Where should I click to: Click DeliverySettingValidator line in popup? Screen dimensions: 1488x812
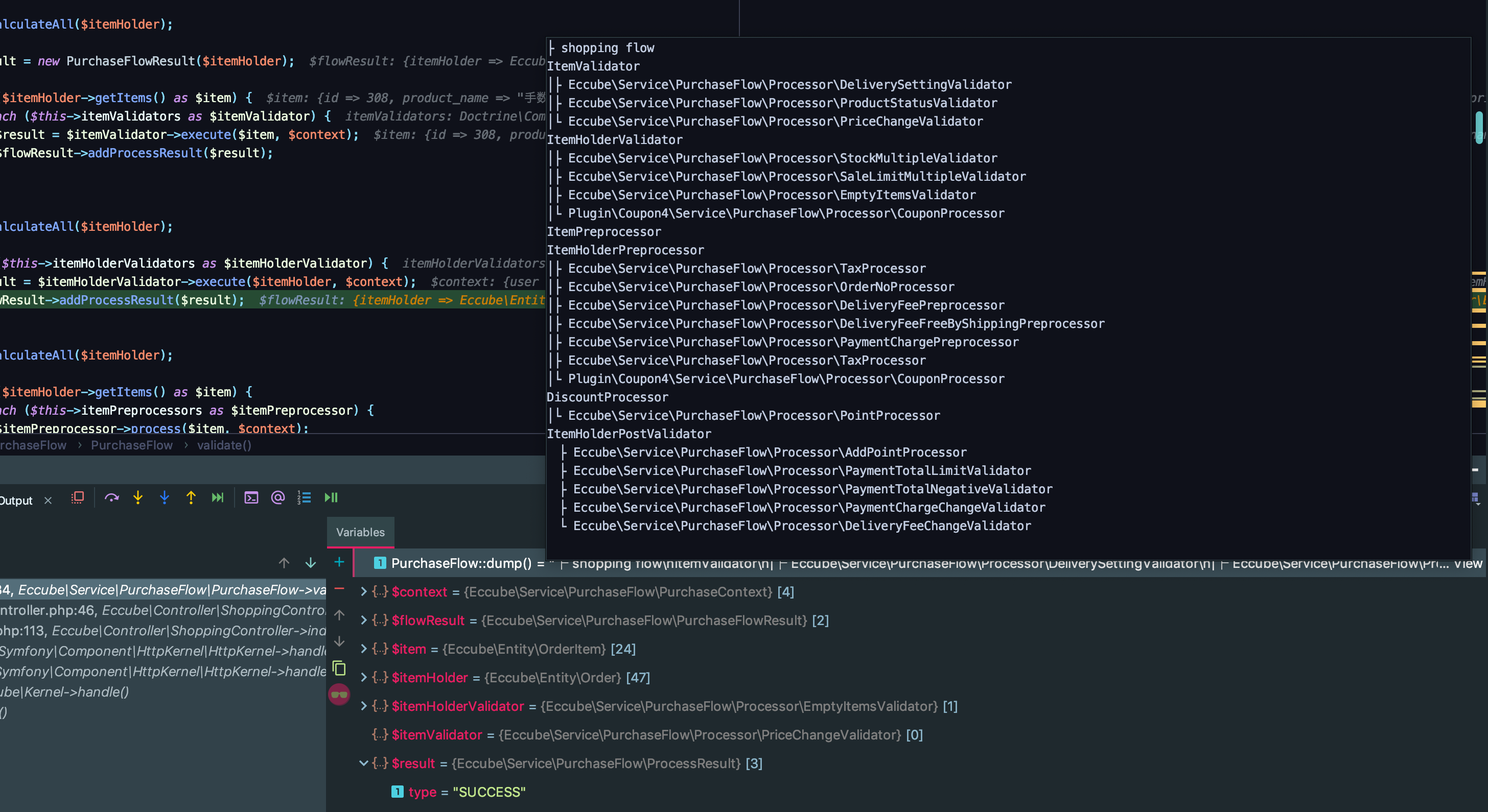pyautogui.click(x=789, y=84)
